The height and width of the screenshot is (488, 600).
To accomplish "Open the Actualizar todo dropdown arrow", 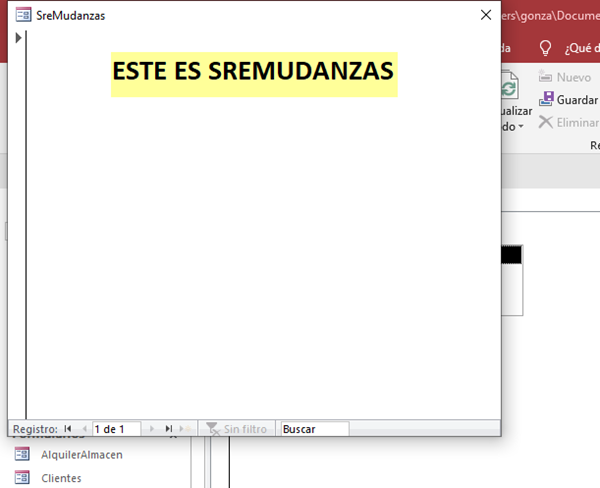I will pos(521,127).
